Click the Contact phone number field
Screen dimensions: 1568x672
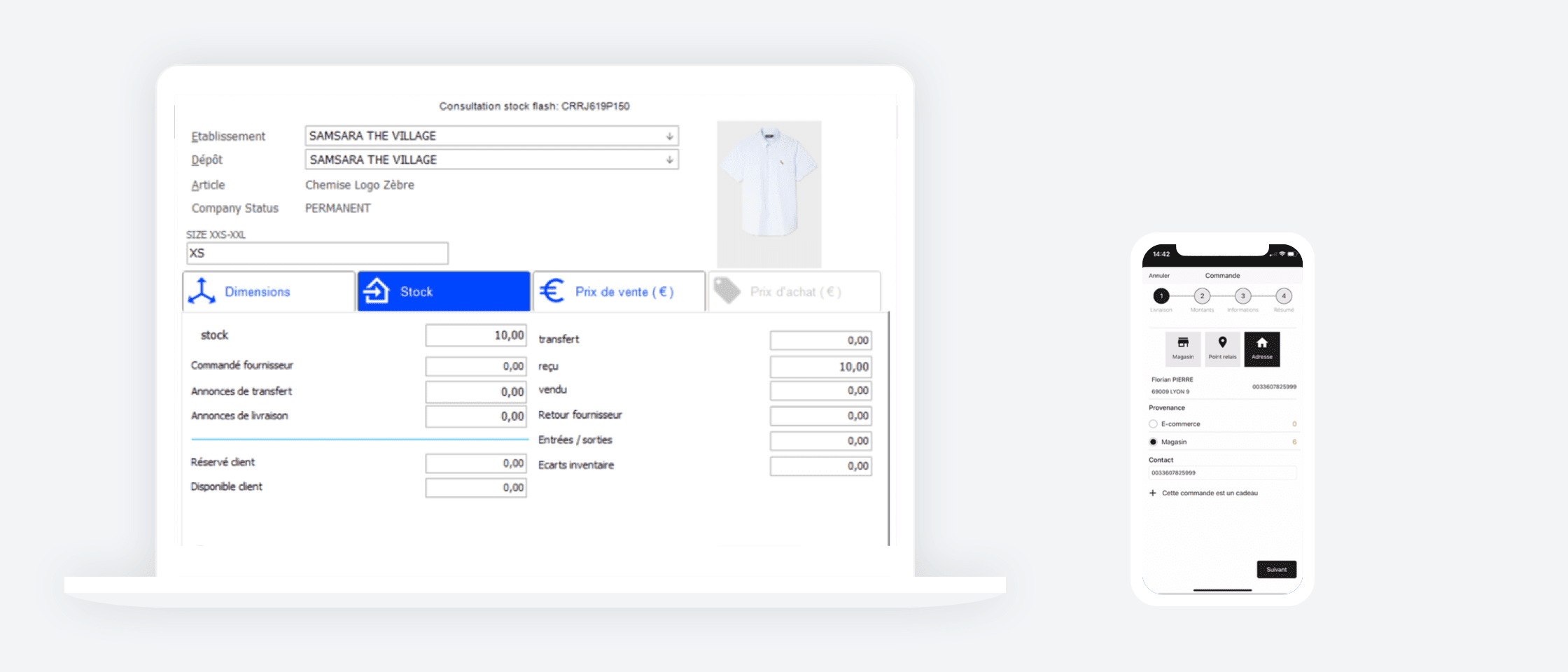point(1221,473)
